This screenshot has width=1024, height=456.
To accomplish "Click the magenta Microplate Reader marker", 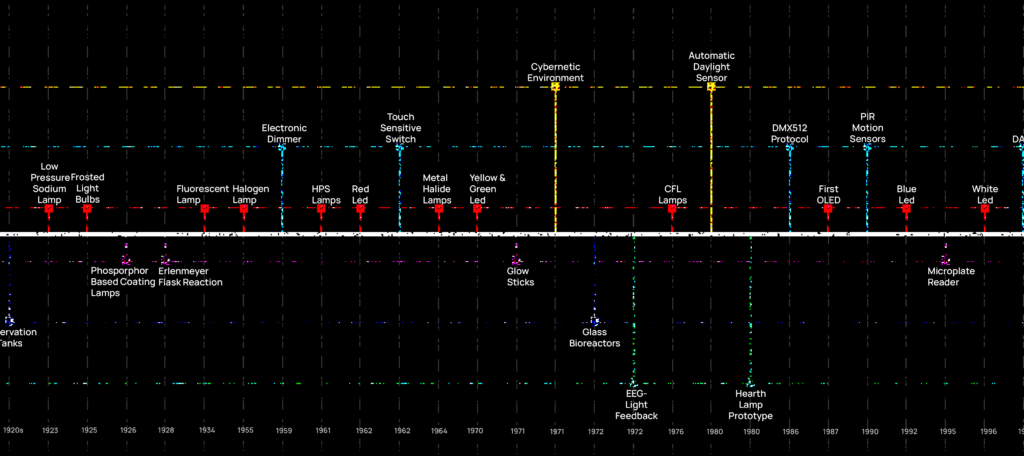I will coord(946,246).
